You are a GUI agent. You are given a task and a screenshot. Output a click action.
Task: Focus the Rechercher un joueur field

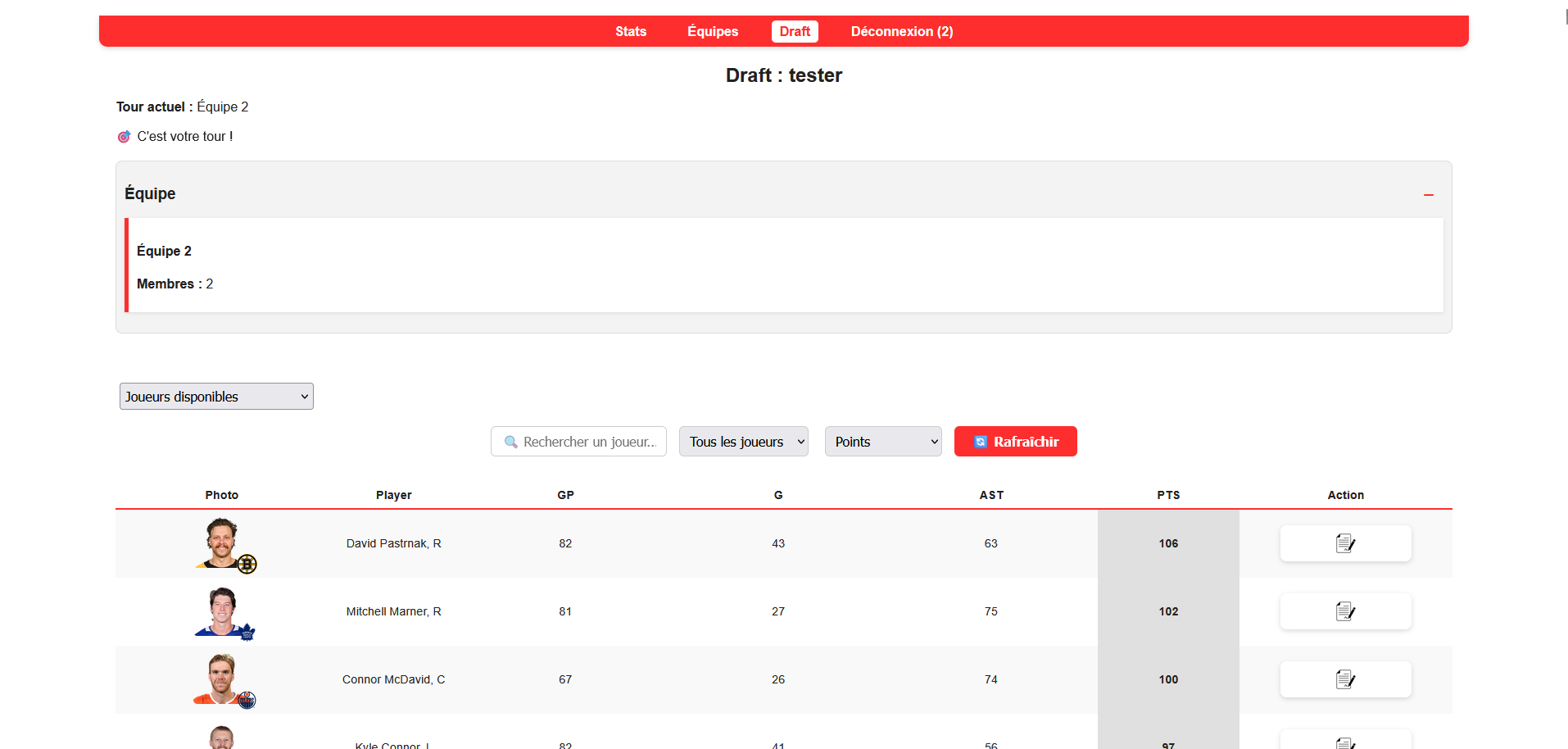[590, 442]
